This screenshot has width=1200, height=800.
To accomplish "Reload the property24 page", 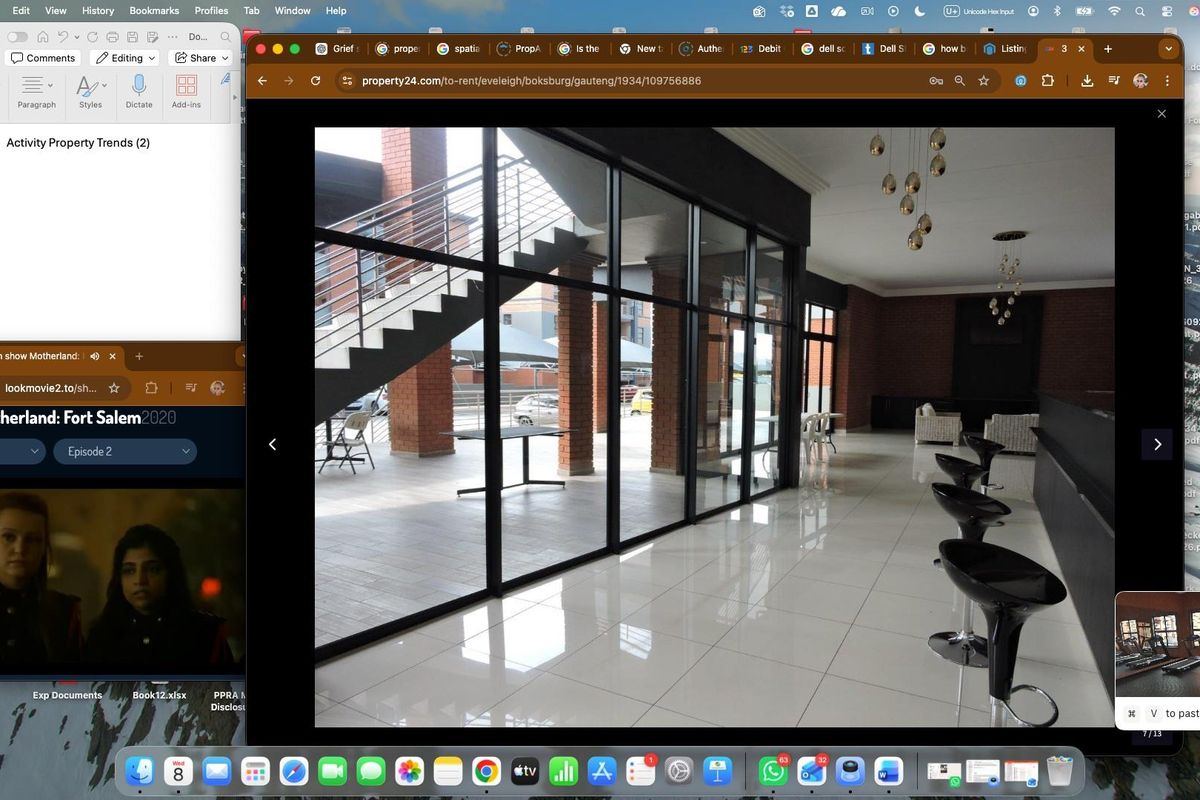I will (316, 81).
